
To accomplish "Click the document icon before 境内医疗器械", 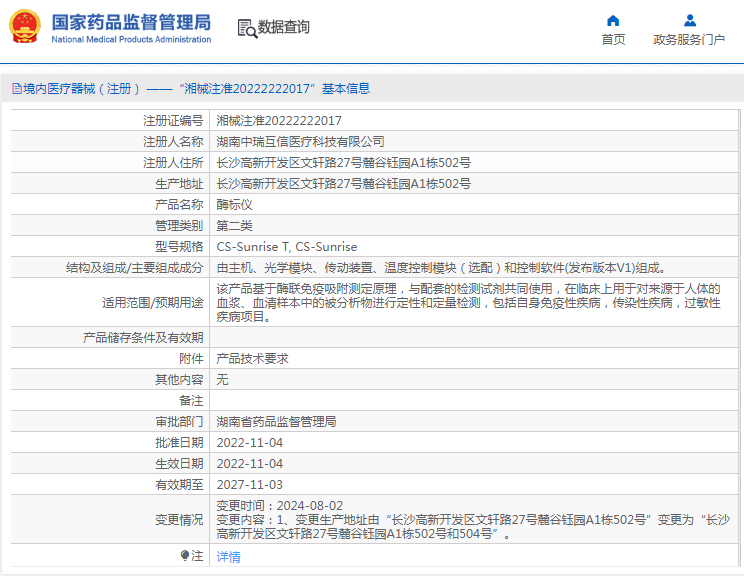I will point(17,89).
